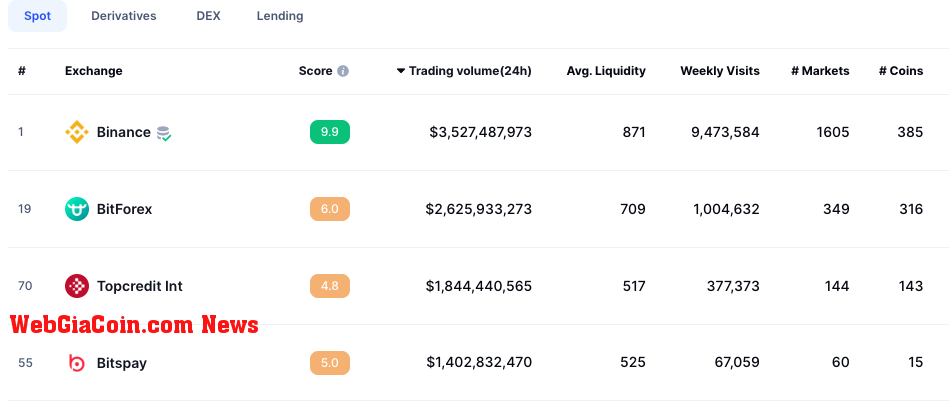Toggle Trading volume sort arrow
Screen dimensions: 949x403
click(401, 71)
